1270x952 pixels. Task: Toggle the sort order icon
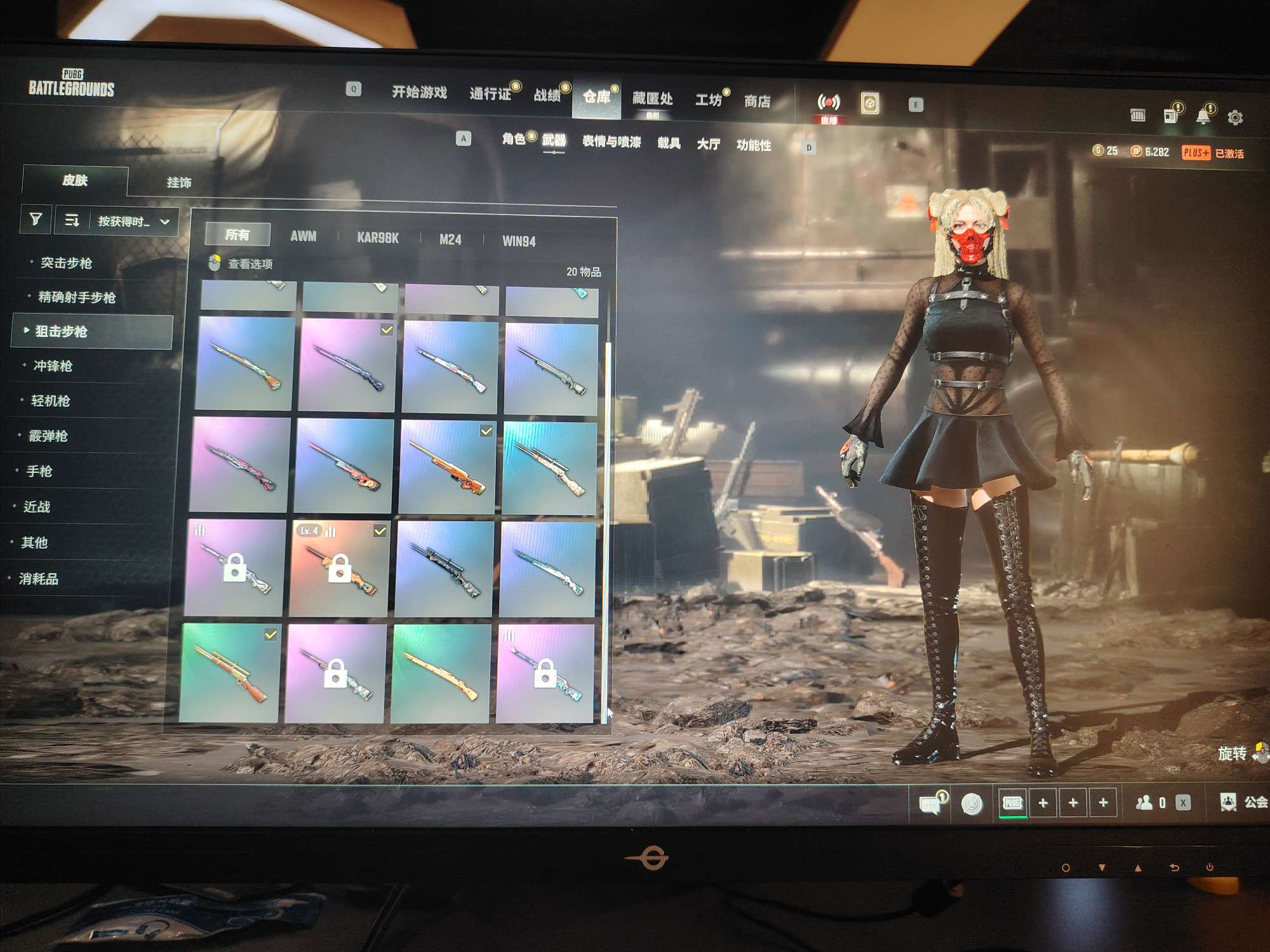point(72,220)
